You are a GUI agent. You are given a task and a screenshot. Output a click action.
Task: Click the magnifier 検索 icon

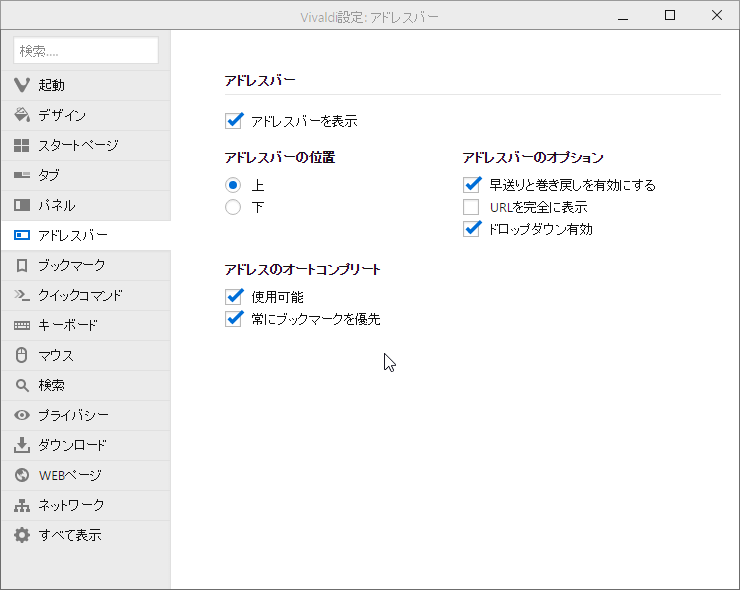(22, 385)
